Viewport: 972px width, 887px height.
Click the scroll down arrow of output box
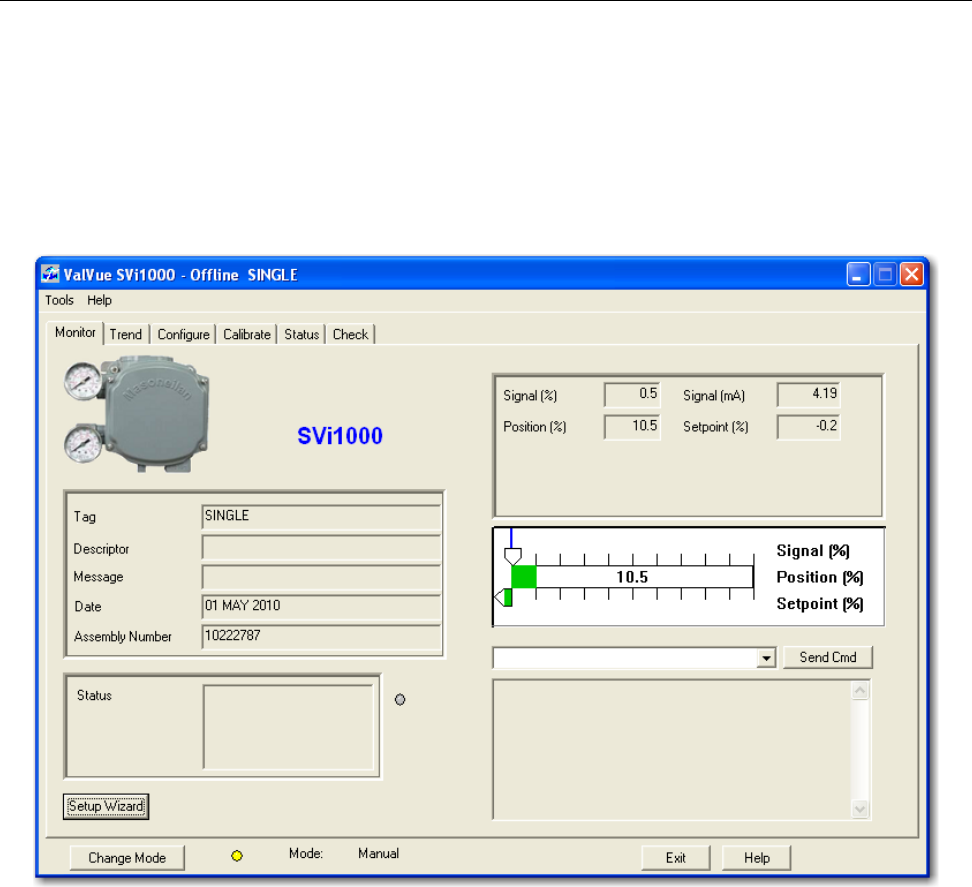point(860,808)
